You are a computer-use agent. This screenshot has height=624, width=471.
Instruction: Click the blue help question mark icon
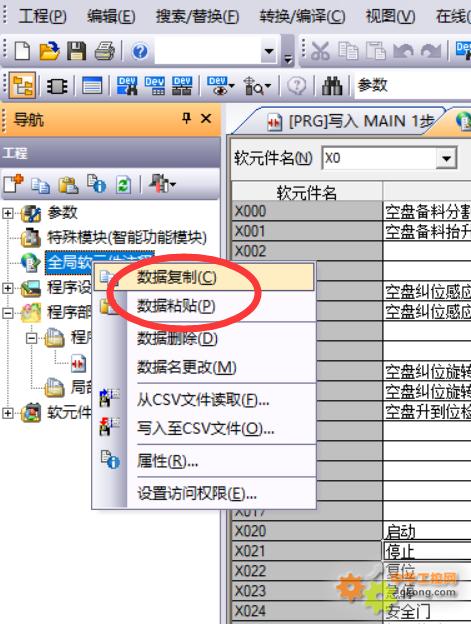point(140,51)
